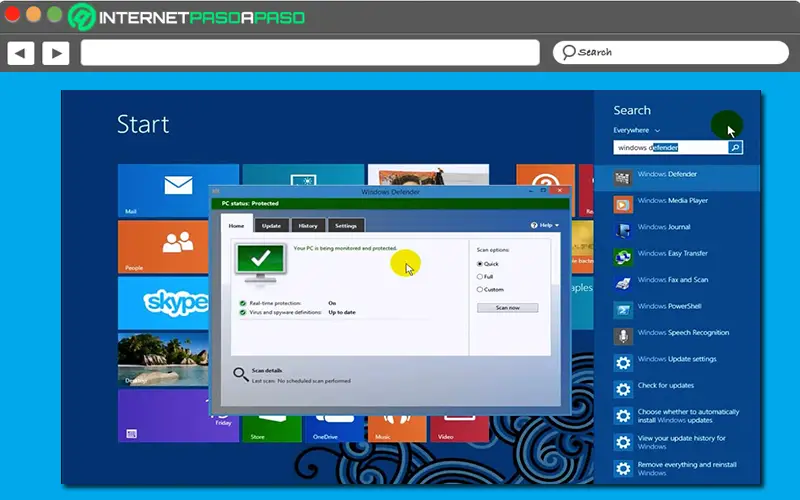Open Windows Journal result icon

[622, 231]
